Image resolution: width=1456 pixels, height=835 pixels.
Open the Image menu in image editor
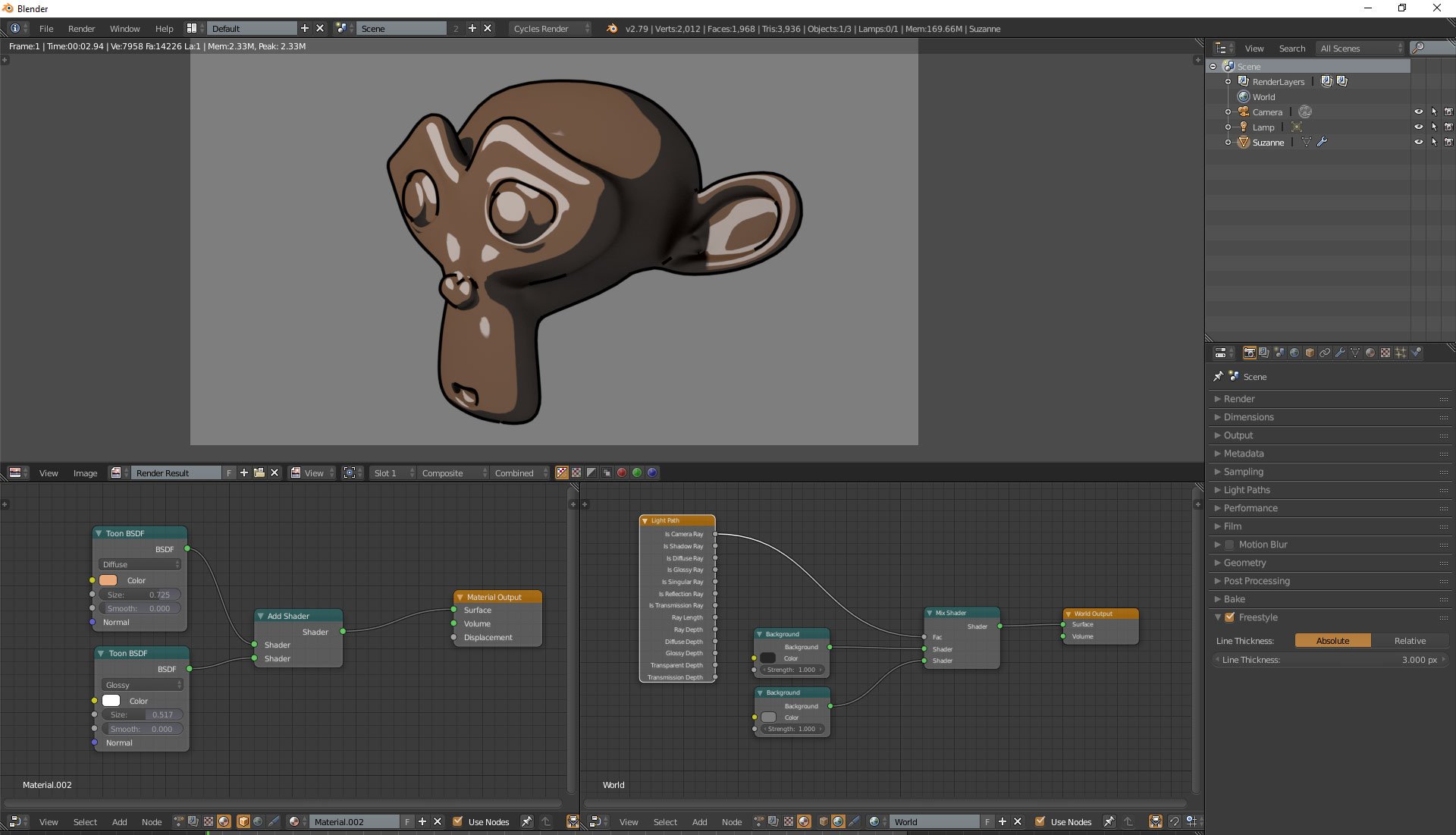click(85, 472)
